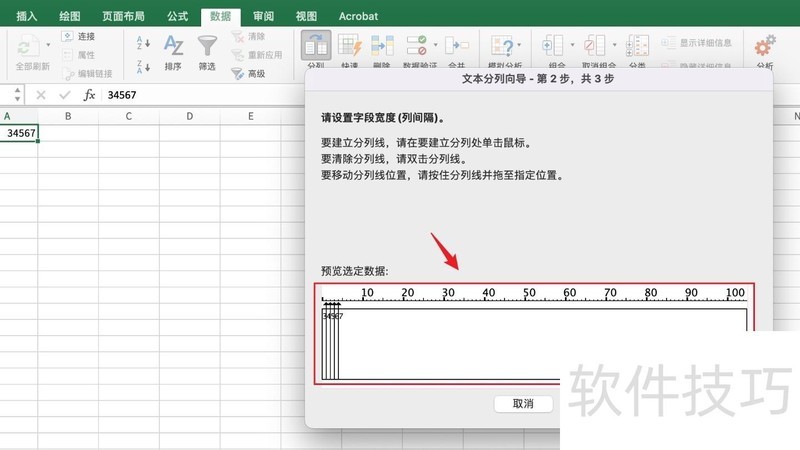The image size is (800, 450).
Task: Click the Data Validation (数据验证) icon
Action: pos(416,46)
